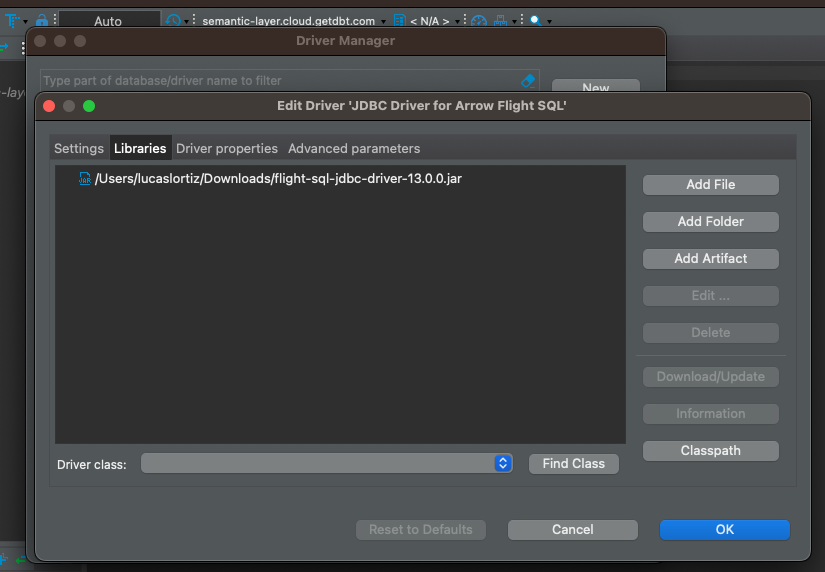825x572 pixels.
Task: Click the New button in Driver Manager
Action: click(x=596, y=87)
